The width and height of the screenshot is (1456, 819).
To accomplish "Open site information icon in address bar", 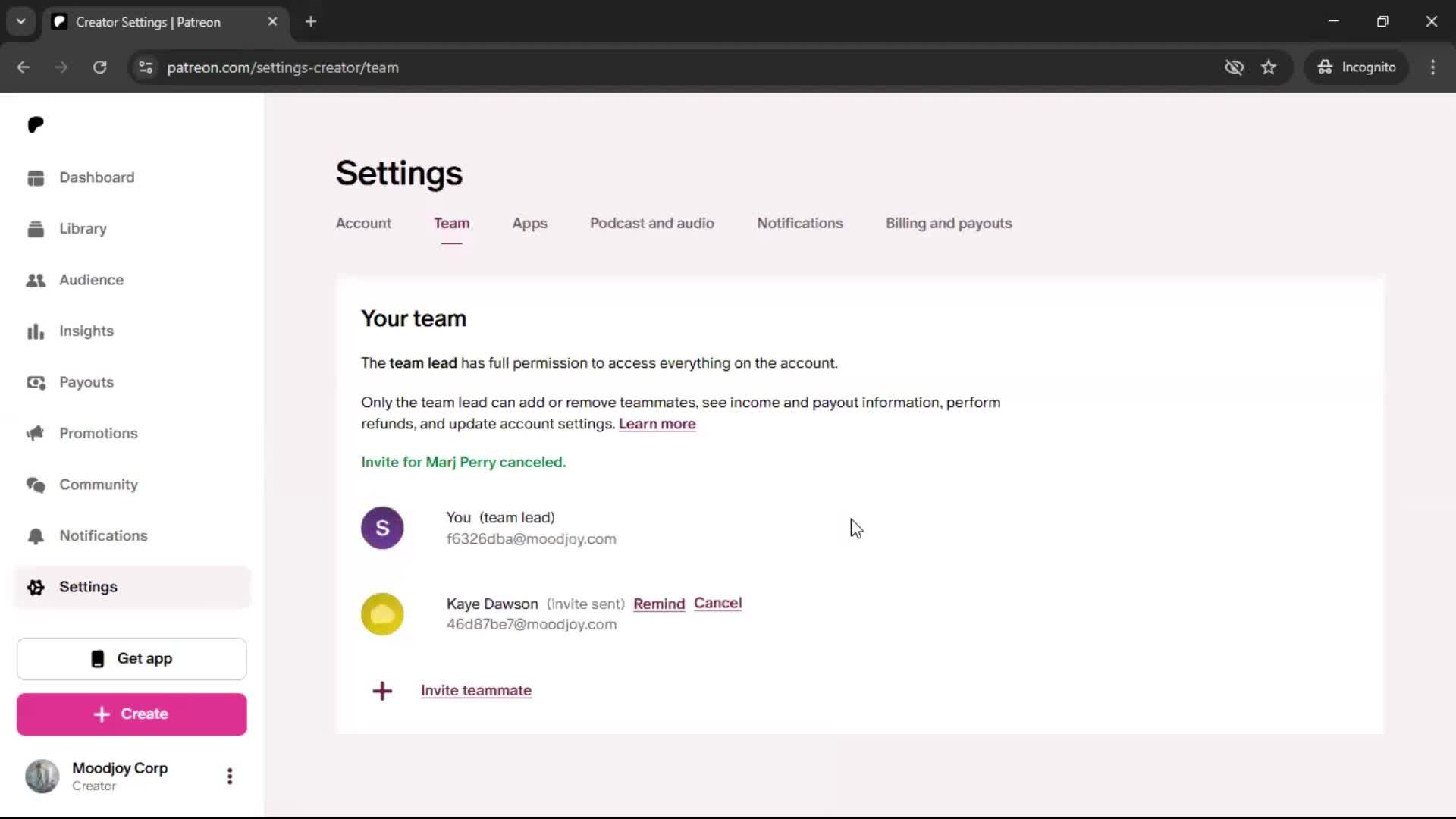I will click(146, 67).
